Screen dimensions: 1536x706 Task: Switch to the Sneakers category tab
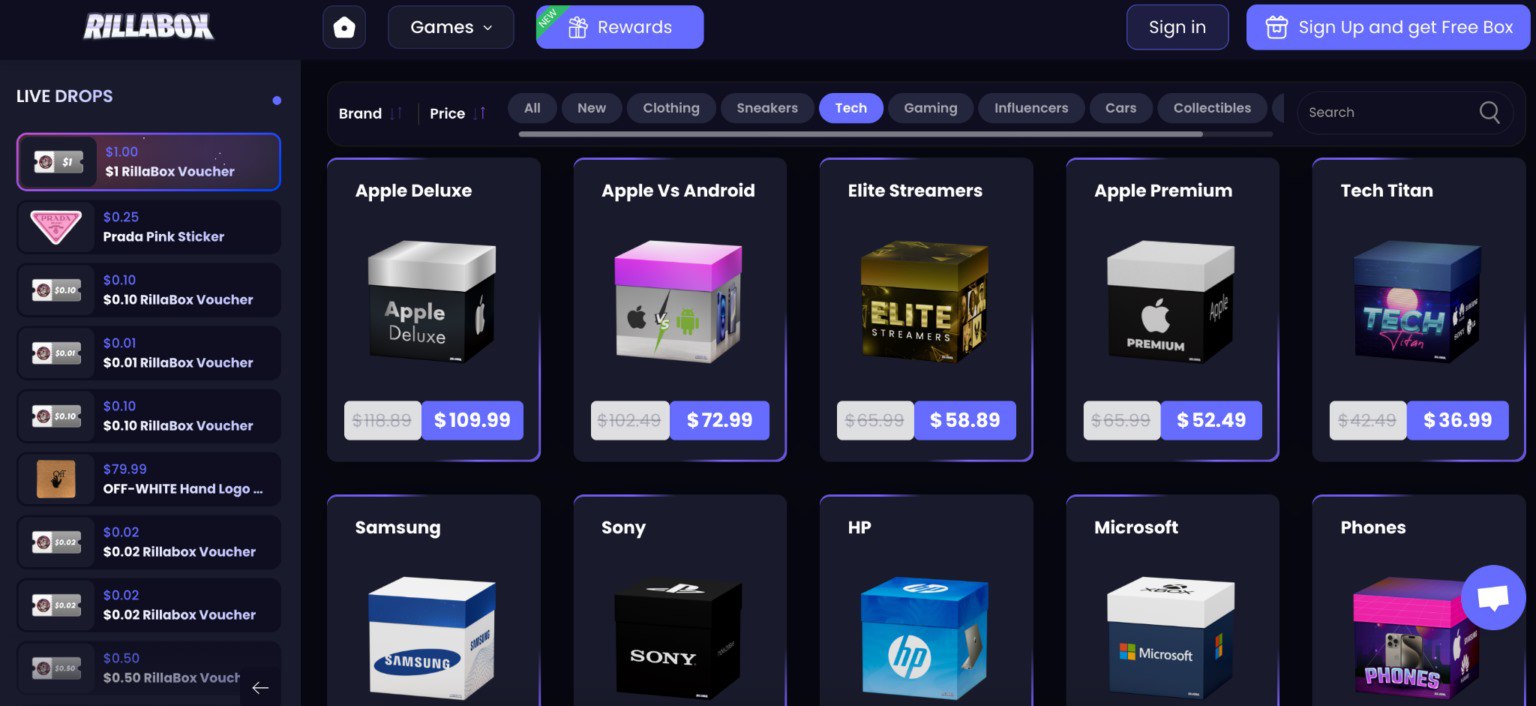pos(767,108)
